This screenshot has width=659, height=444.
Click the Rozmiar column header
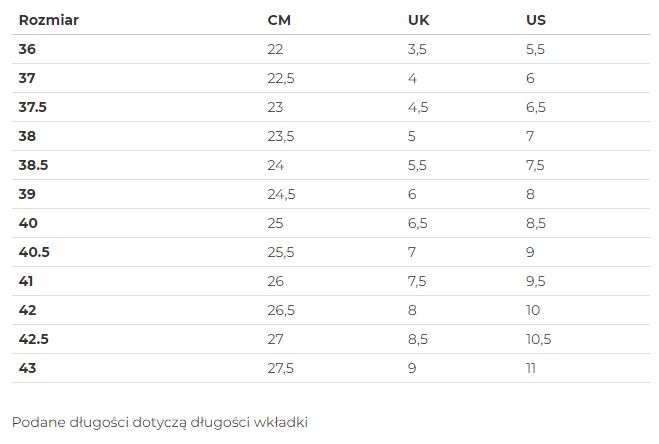coord(49,20)
